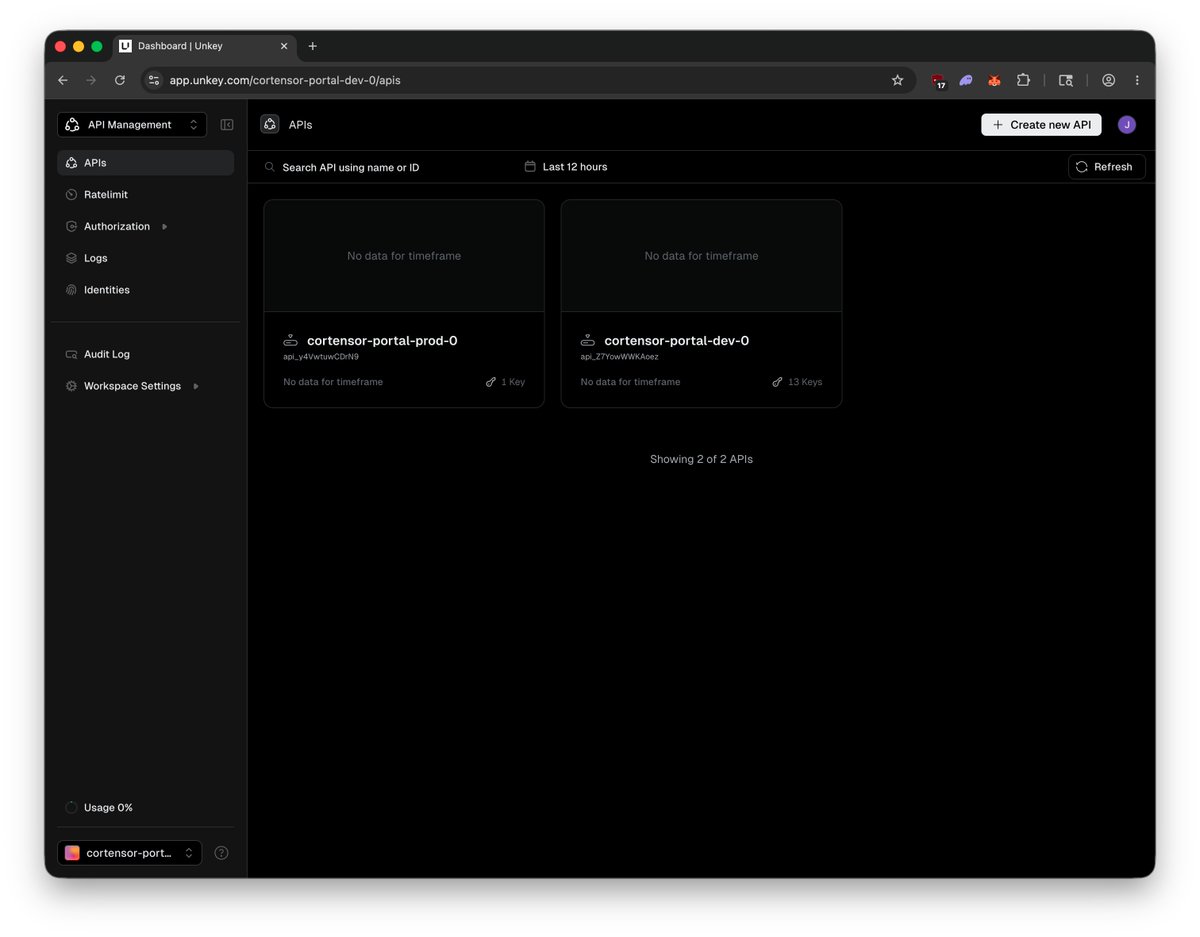Expand the Authorization submenu arrow
The height and width of the screenshot is (937, 1200).
(x=165, y=227)
